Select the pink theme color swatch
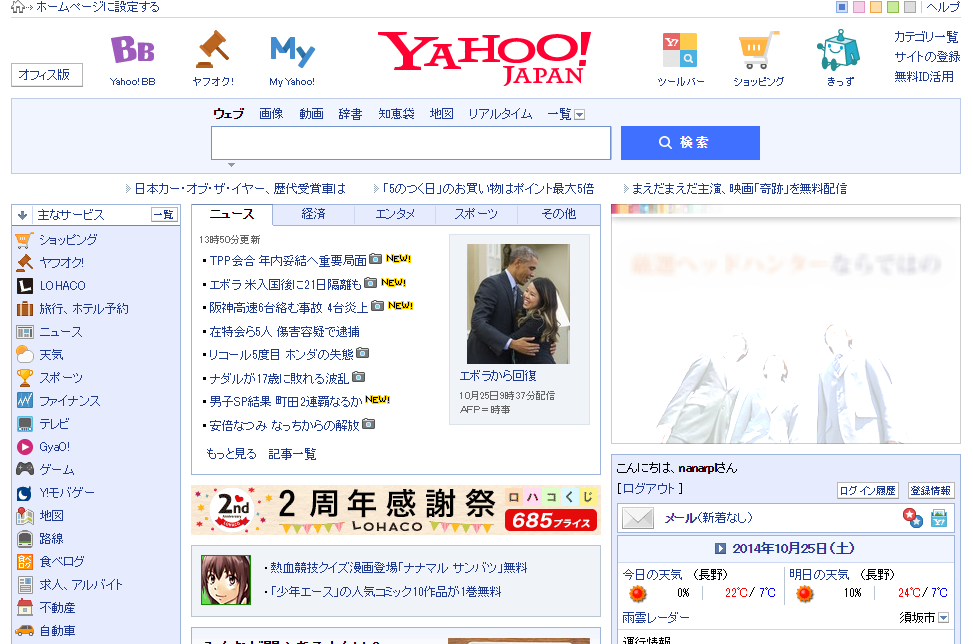This screenshot has width=973, height=644. click(859, 7)
